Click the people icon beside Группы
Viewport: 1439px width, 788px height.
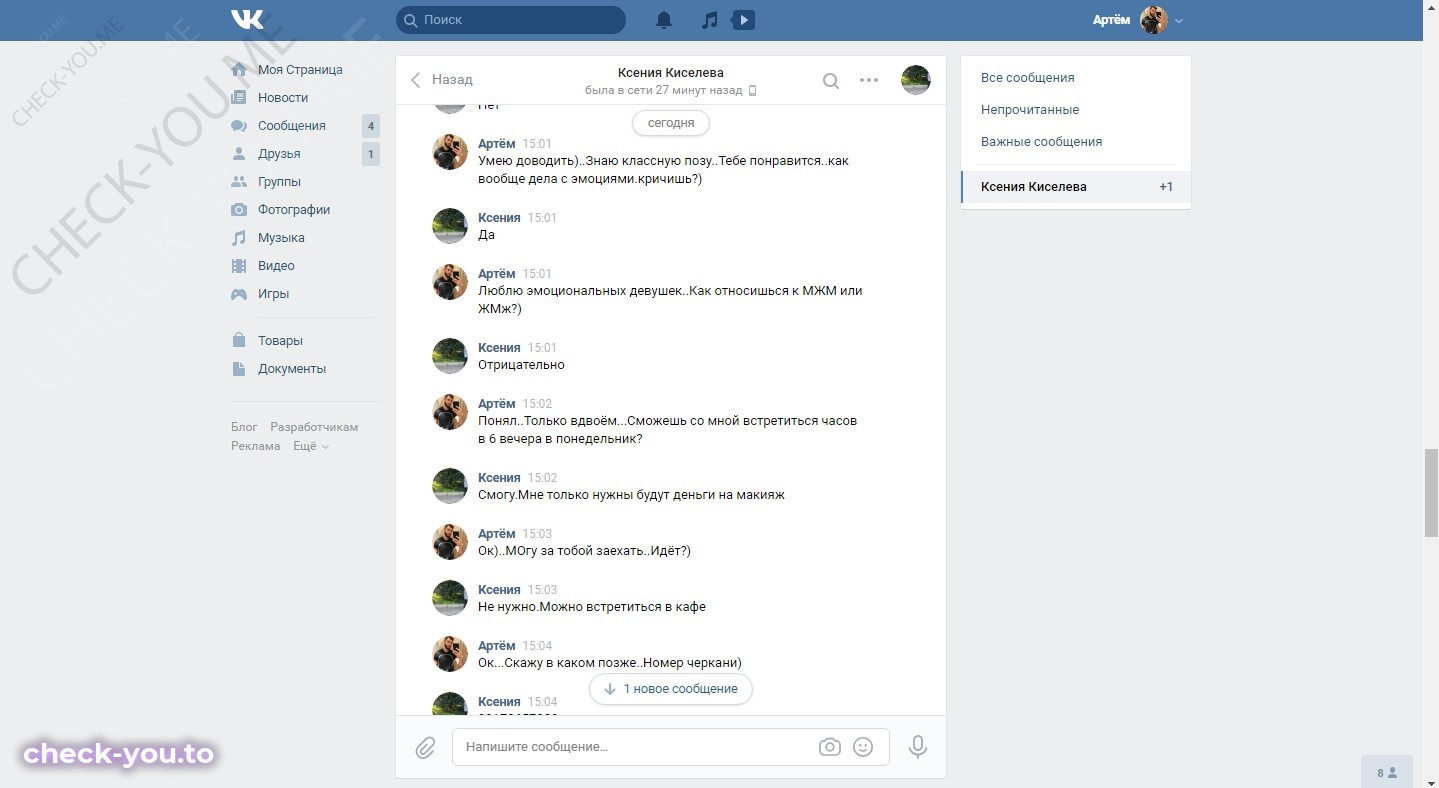pyautogui.click(x=239, y=182)
